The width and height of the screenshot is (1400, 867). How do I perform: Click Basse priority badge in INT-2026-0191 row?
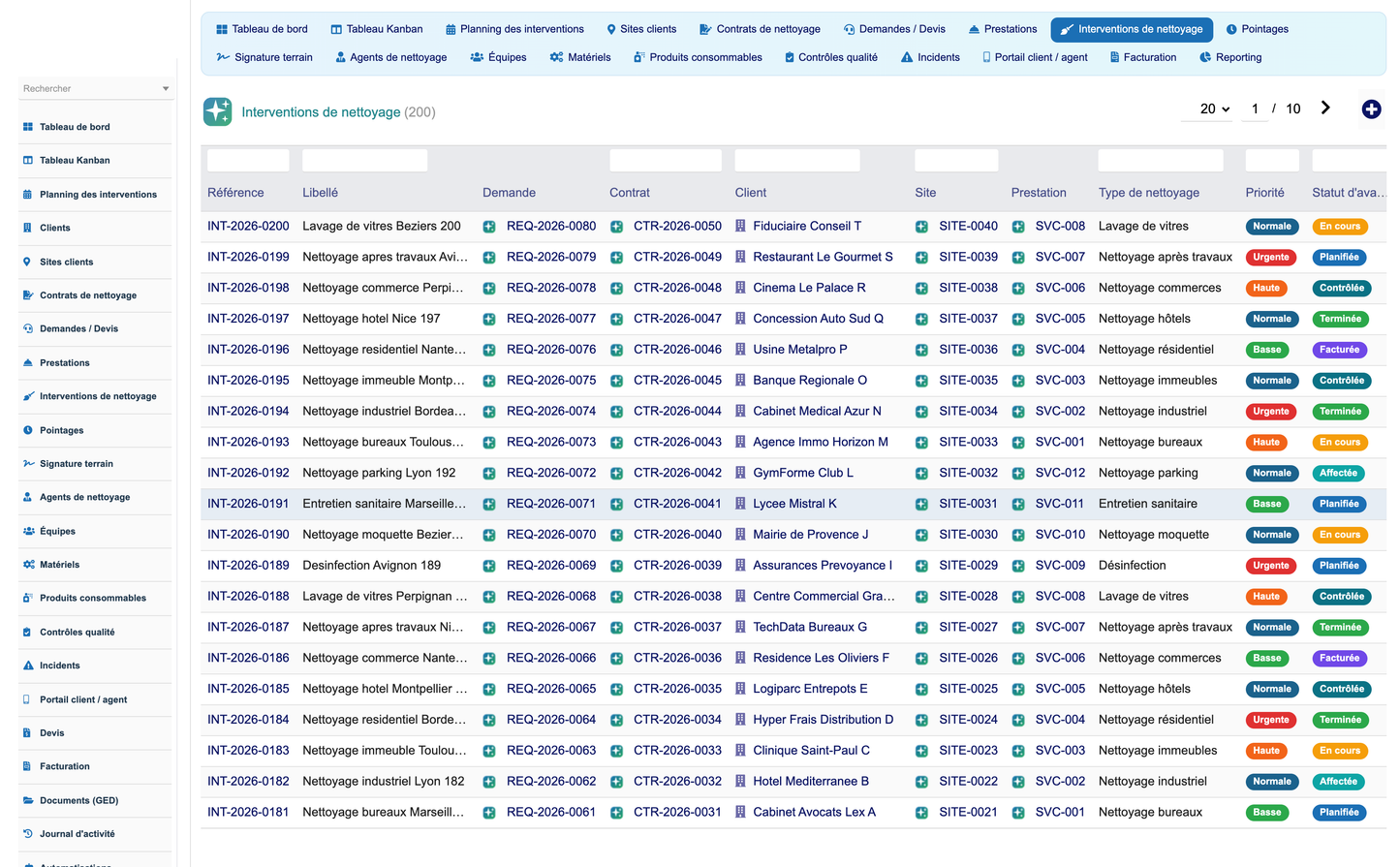tap(1266, 504)
